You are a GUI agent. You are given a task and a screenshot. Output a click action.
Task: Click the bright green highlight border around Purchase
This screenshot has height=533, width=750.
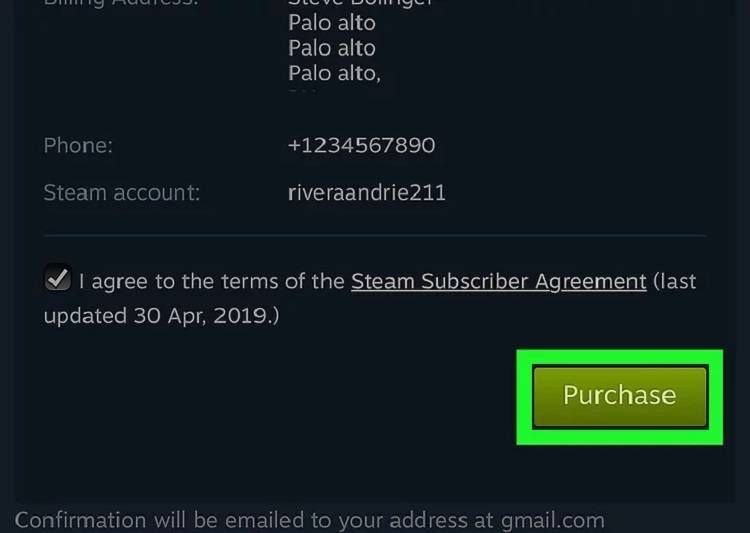619,356
